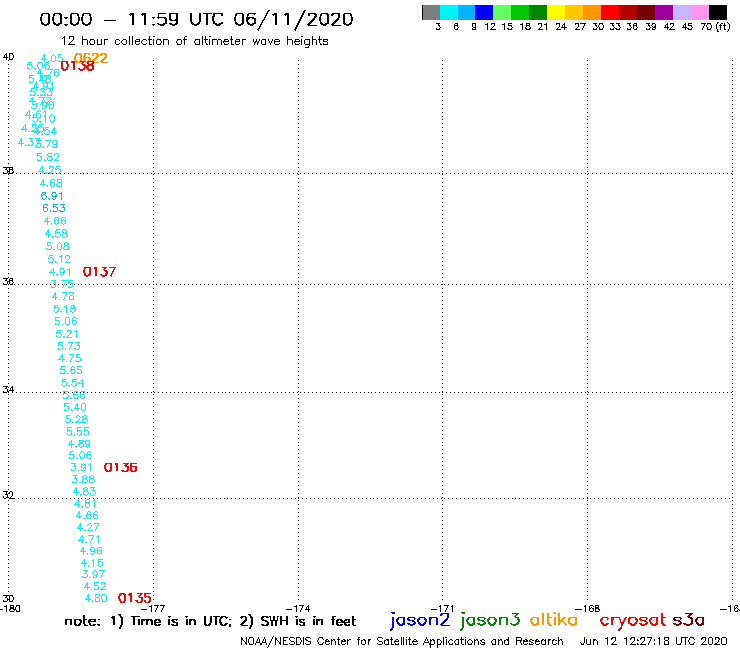
Task: Click the bright red legend swatch
Action: 610,12
